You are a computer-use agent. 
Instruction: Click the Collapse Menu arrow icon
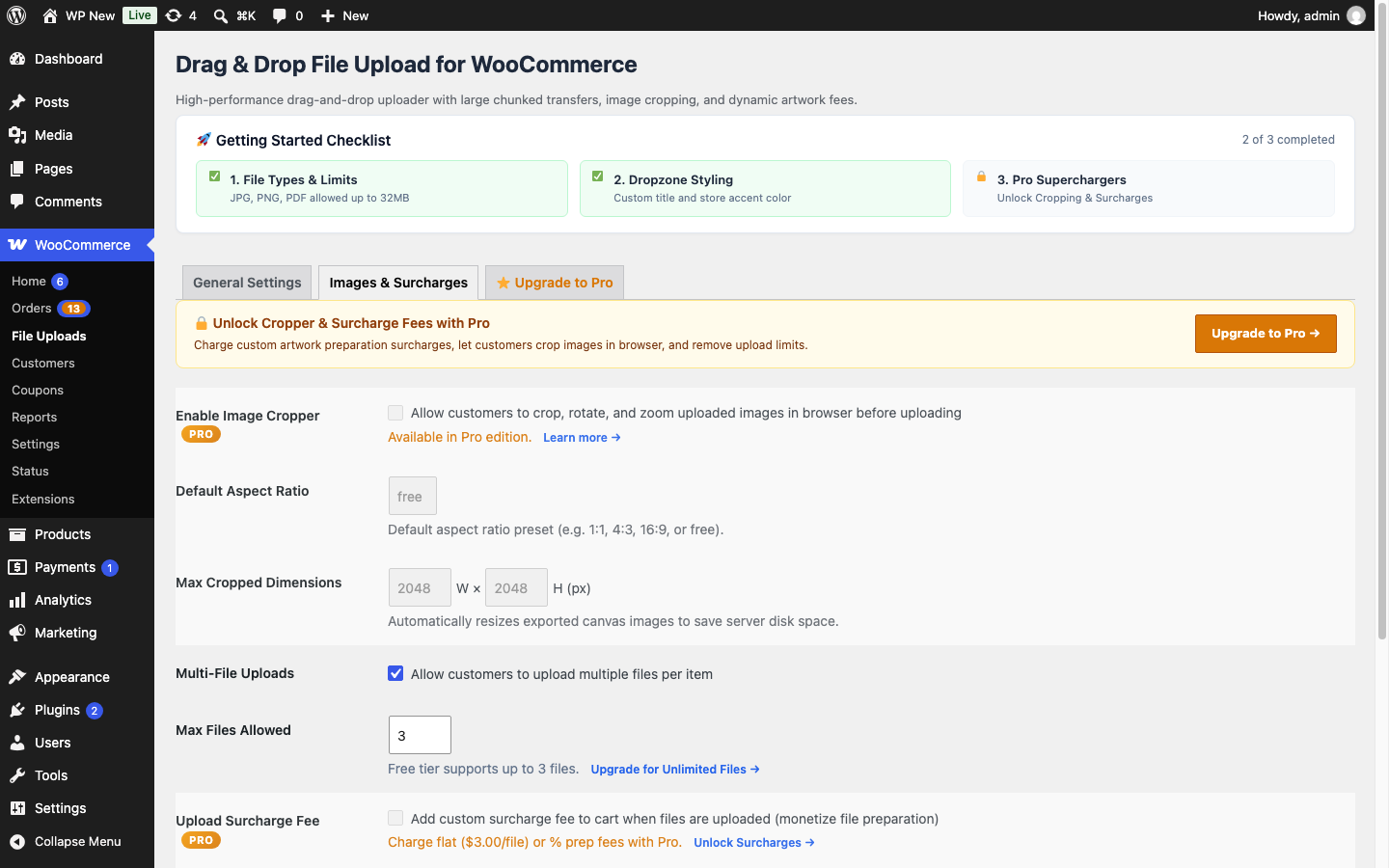tap(17, 841)
